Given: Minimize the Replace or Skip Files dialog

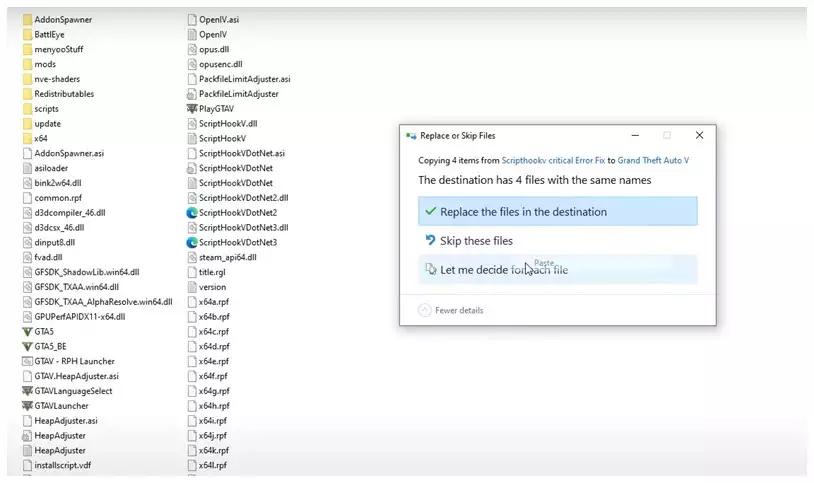Looking at the screenshot, I should (x=635, y=135).
